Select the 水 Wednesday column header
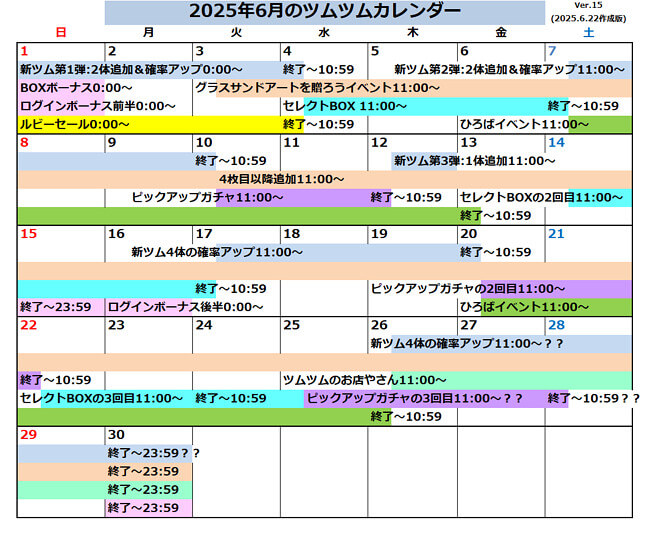Screen dimensions: 650x534 324,32
